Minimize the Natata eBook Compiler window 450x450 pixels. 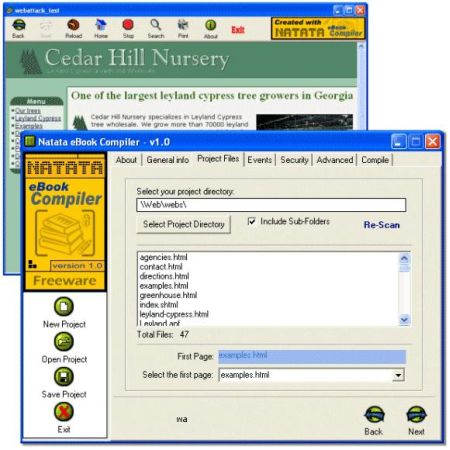coord(399,142)
